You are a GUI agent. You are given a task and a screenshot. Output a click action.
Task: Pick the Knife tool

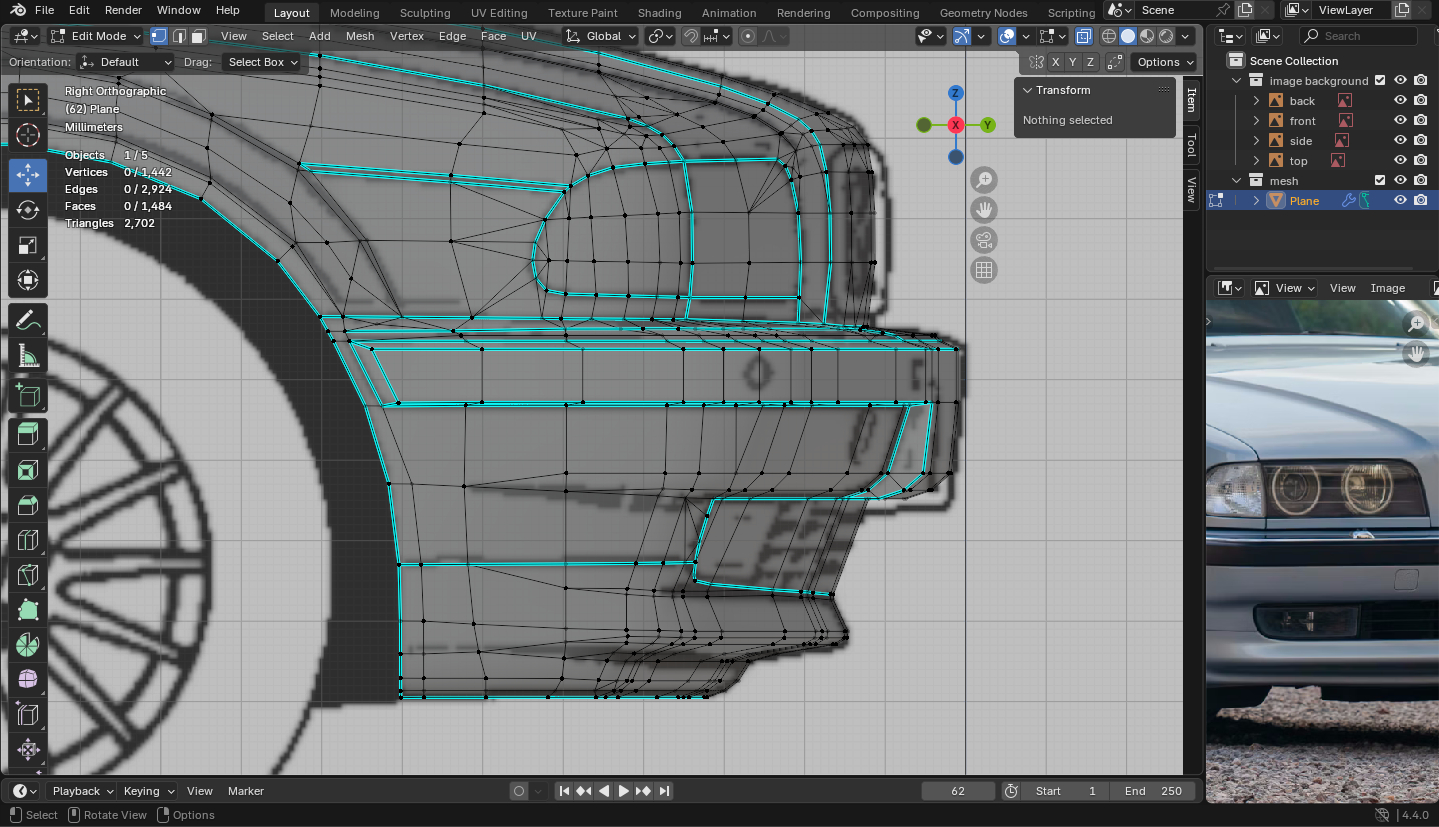pos(28,575)
